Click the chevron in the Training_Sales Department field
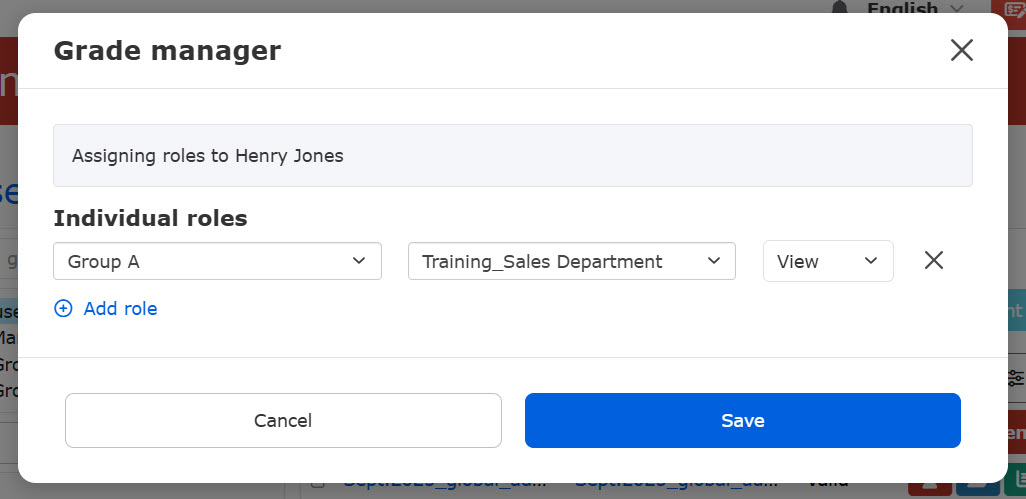This screenshot has height=499, width=1026. click(x=714, y=261)
